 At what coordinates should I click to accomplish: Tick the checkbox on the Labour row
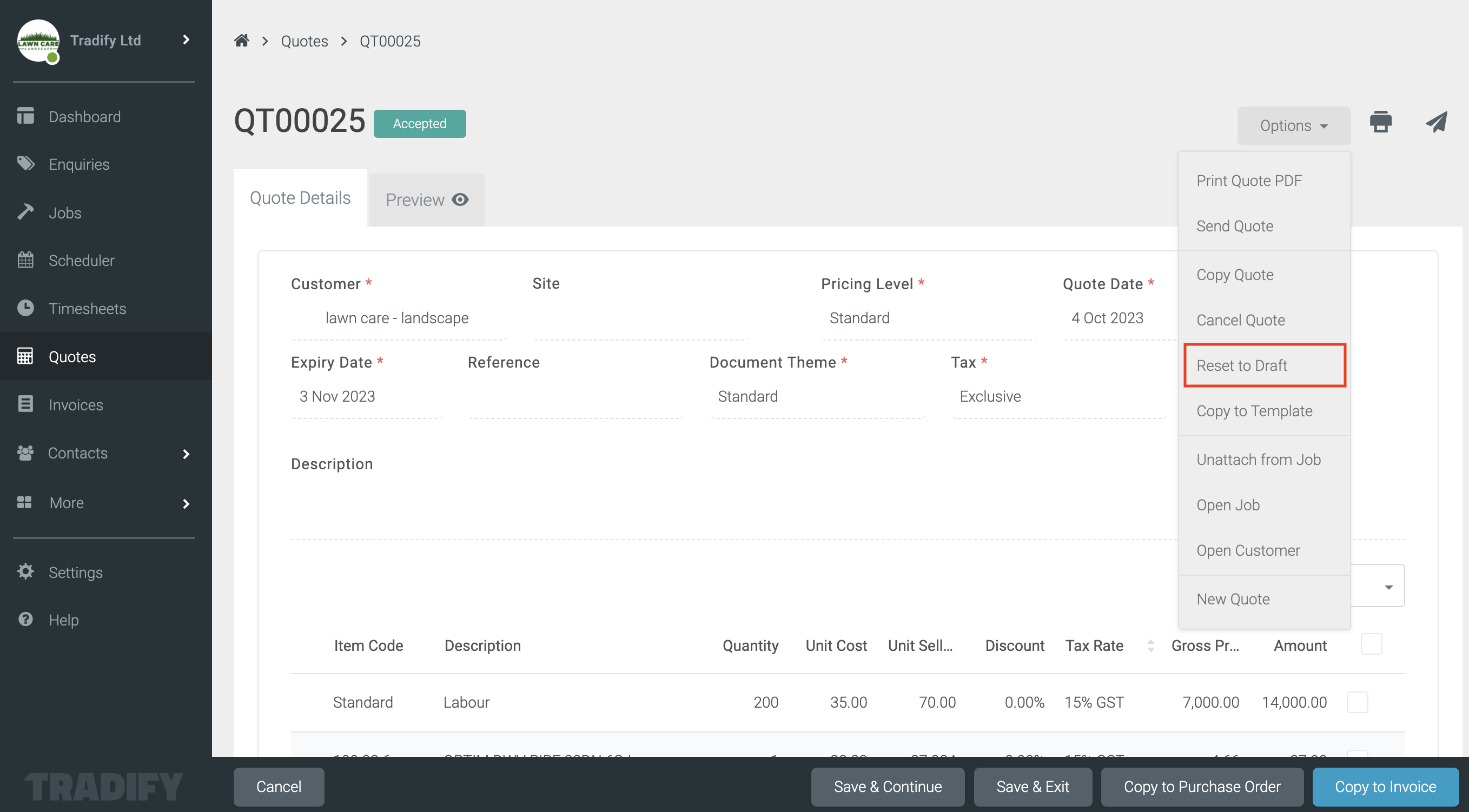[1357, 702]
